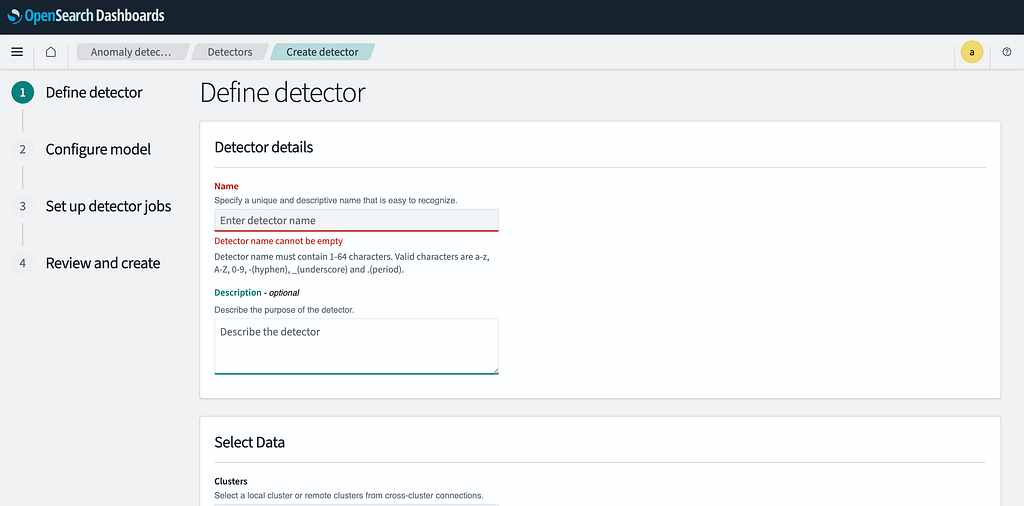
Task: Select step 3 Set up detector jobs
Action: (108, 206)
